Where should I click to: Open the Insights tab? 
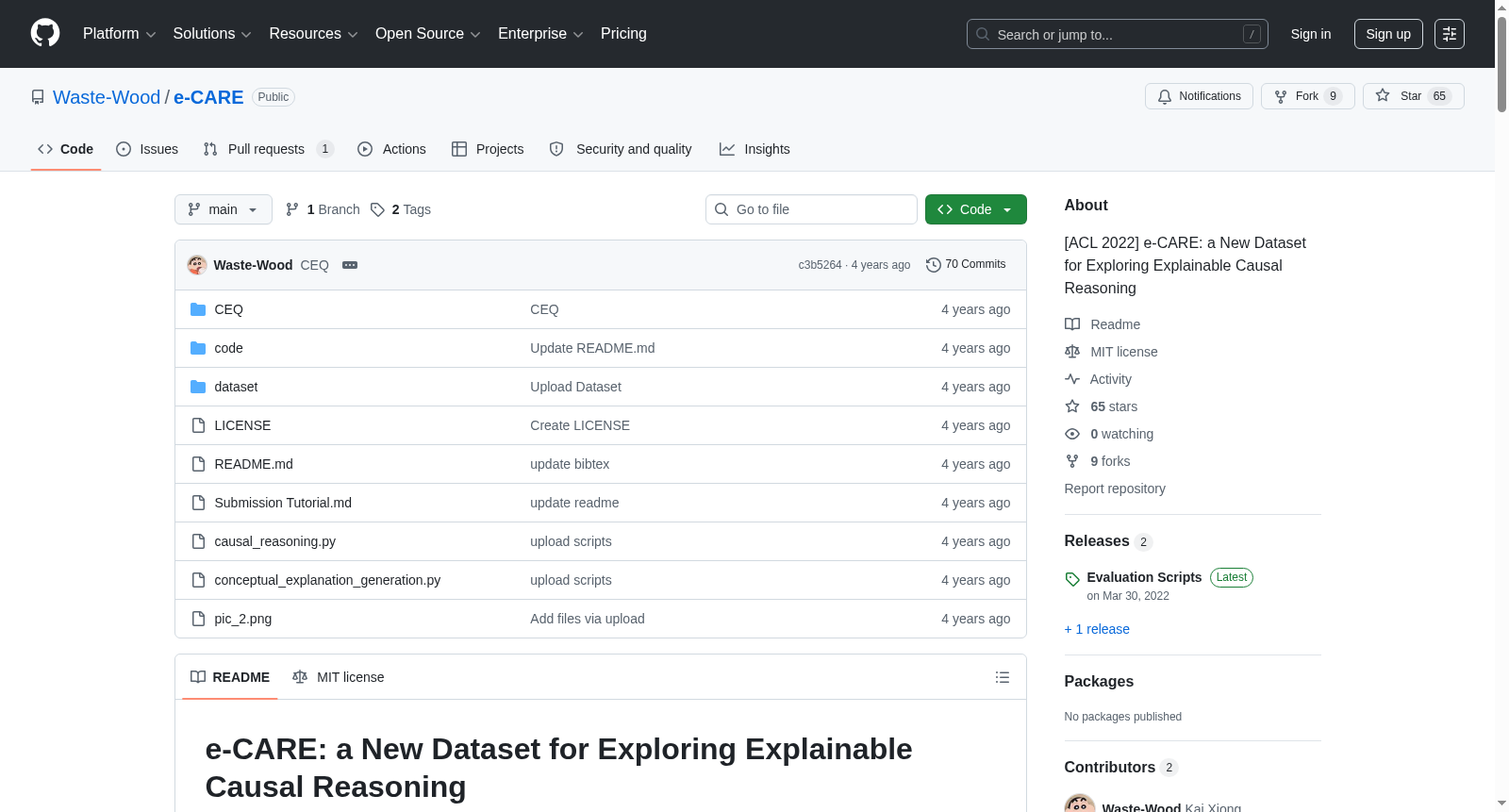click(754, 149)
